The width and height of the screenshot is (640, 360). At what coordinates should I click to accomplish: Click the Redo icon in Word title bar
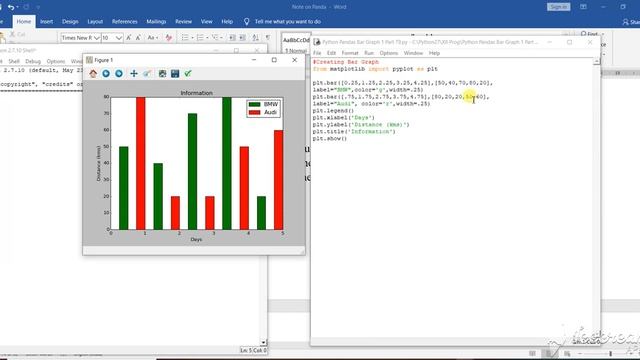26,7
